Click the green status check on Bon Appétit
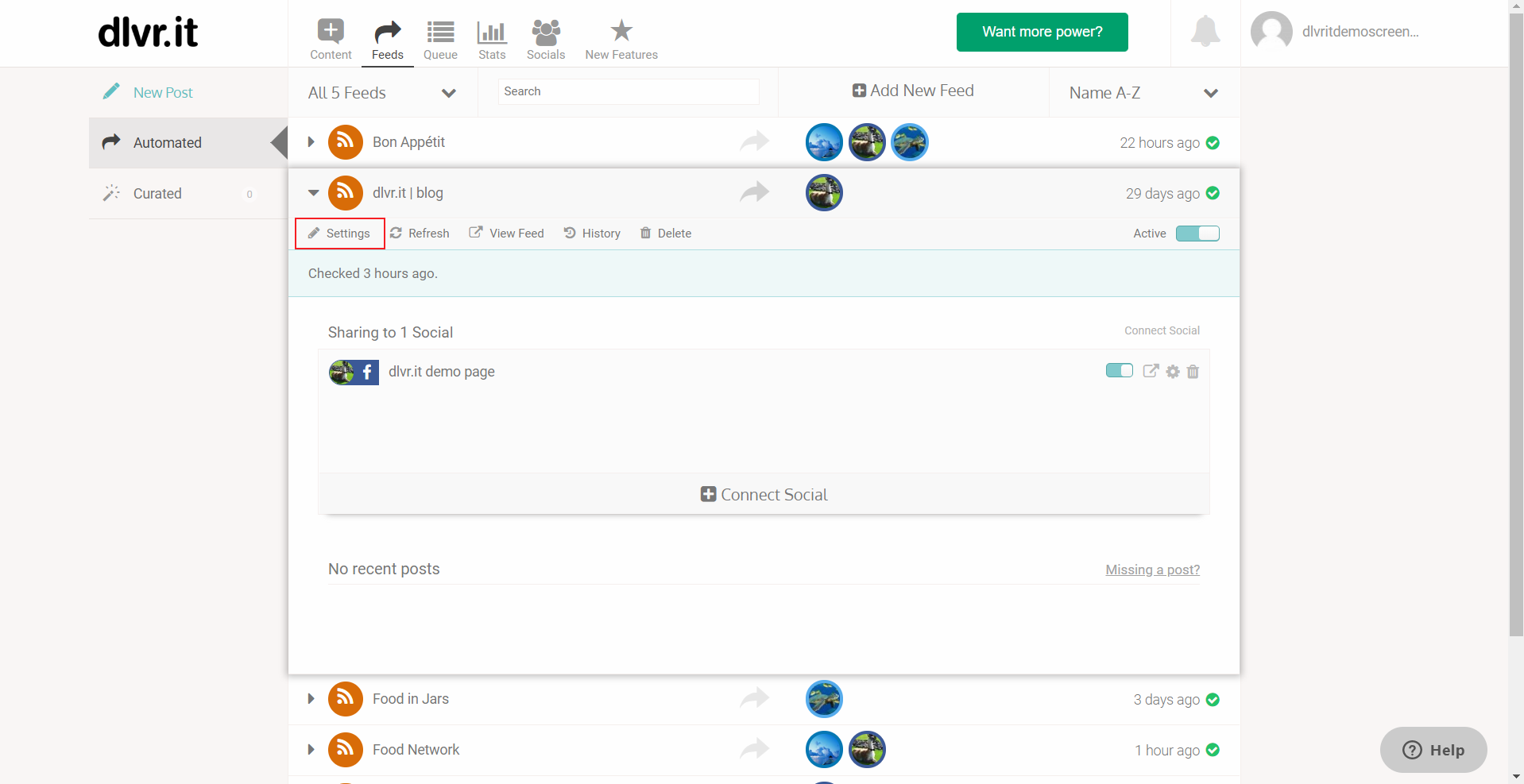 point(1213,143)
